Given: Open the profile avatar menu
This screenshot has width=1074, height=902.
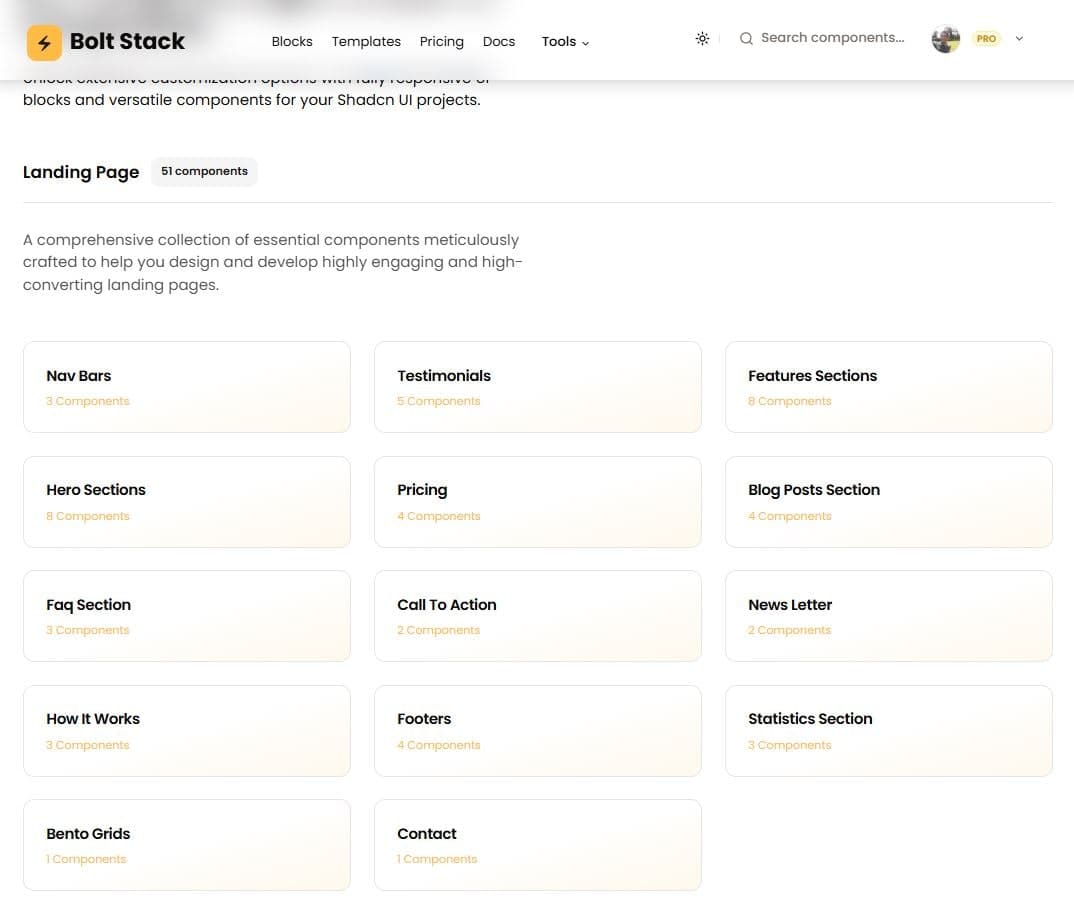Looking at the screenshot, I should click(x=944, y=39).
